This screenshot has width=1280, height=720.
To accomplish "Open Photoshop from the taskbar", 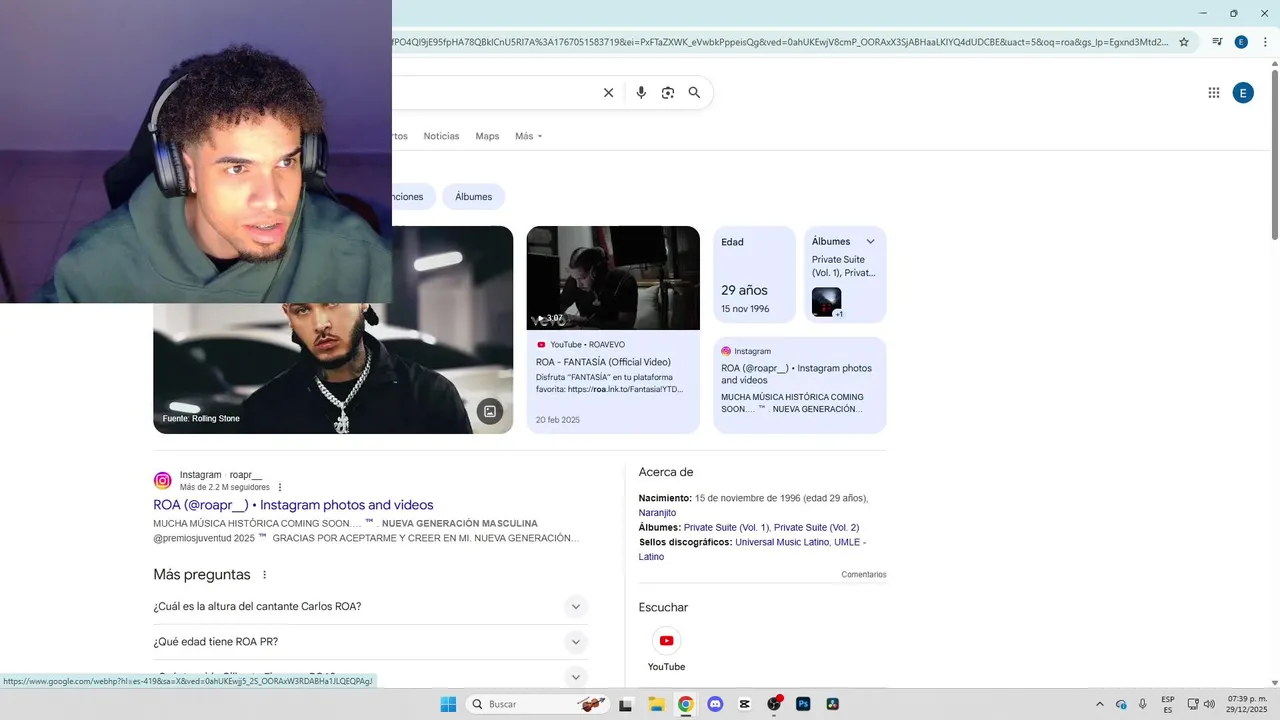I will [803, 704].
